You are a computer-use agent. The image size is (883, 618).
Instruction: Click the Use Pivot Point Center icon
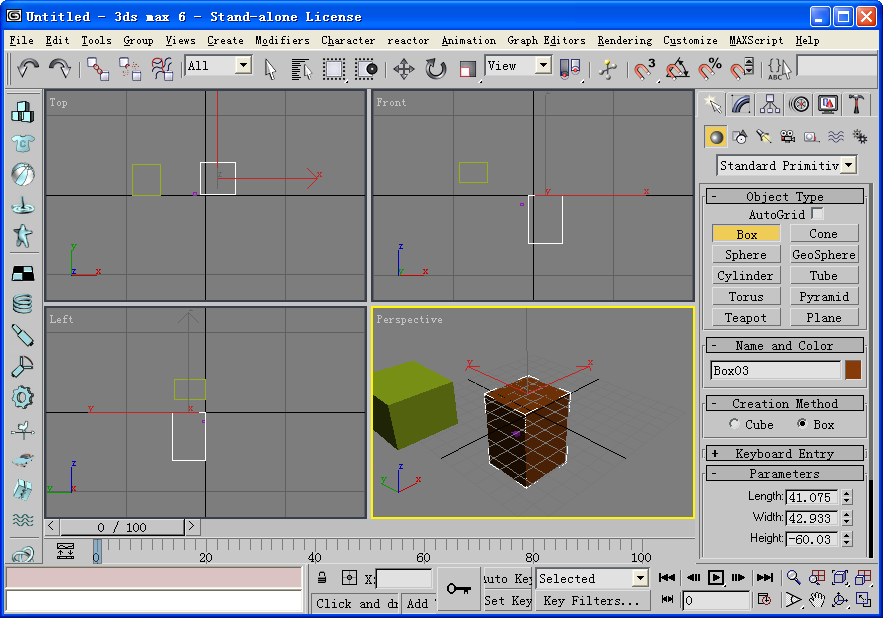[570, 69]
